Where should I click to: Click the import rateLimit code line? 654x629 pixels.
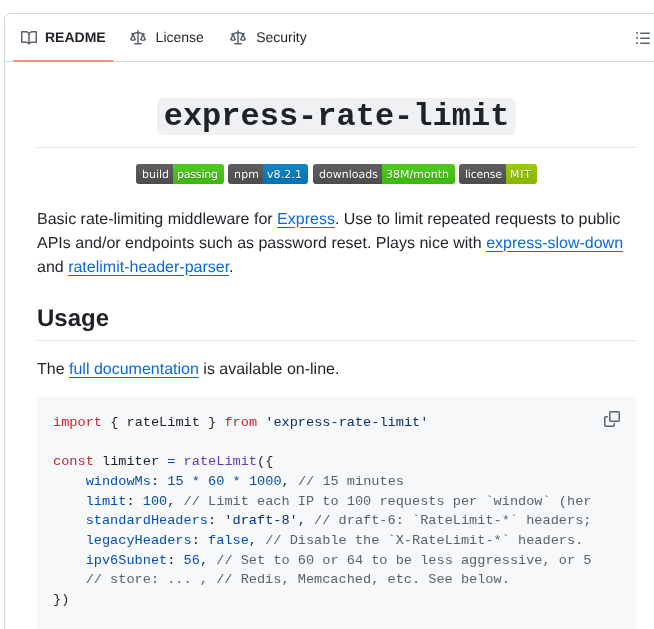click(240, 422)
